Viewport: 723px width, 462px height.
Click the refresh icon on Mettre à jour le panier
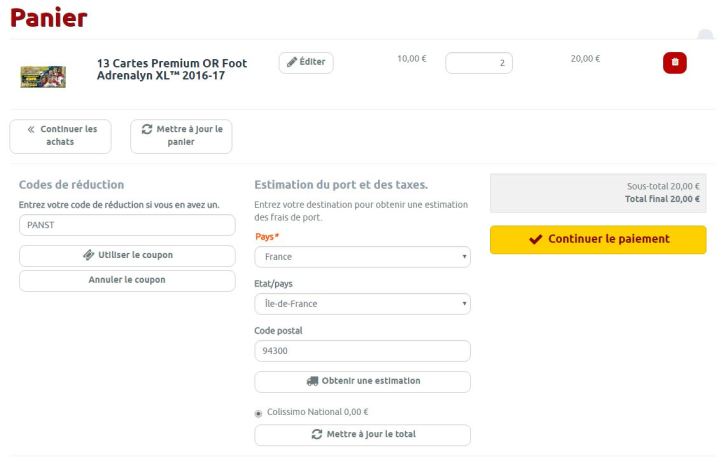click(x=148, y=129)
